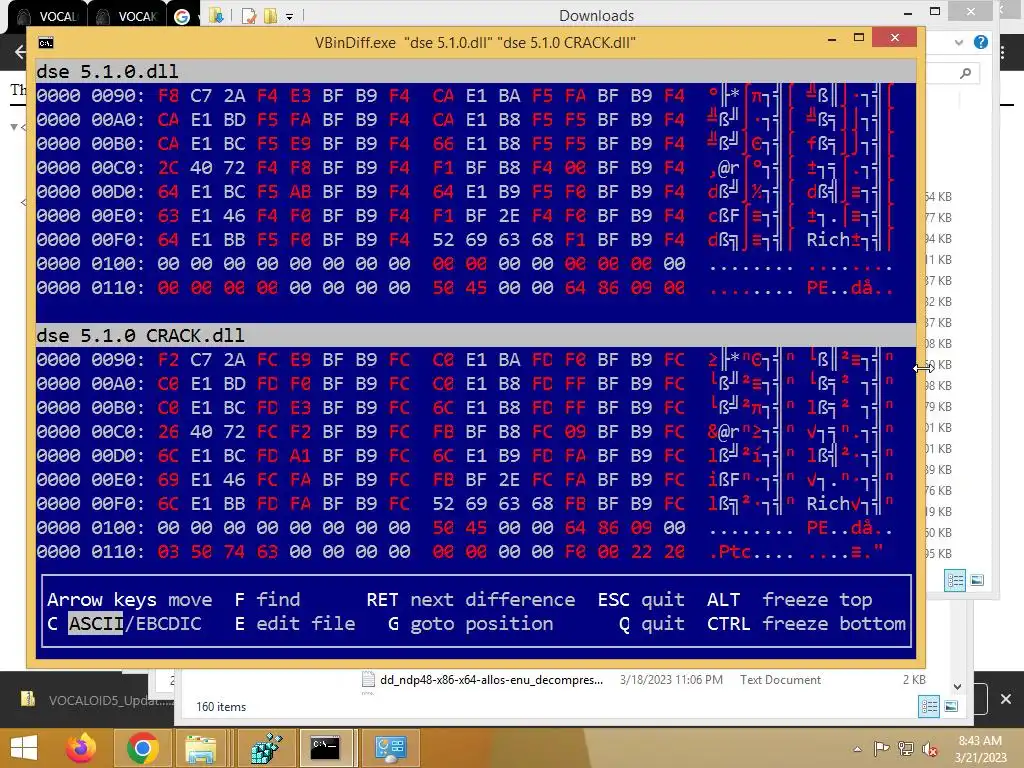Click the upper thumbnails view icon behind VBinDiff
Image resolution: width=1024 pixels, height=768 pixels.
point(977,580)
